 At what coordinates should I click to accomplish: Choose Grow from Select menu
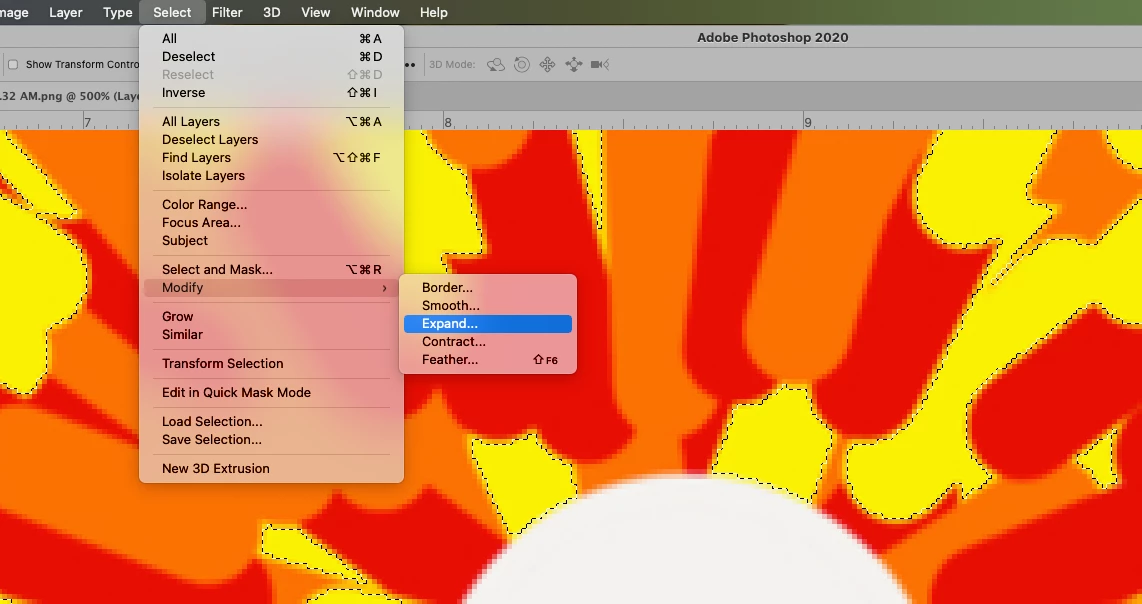click(271, 317)
